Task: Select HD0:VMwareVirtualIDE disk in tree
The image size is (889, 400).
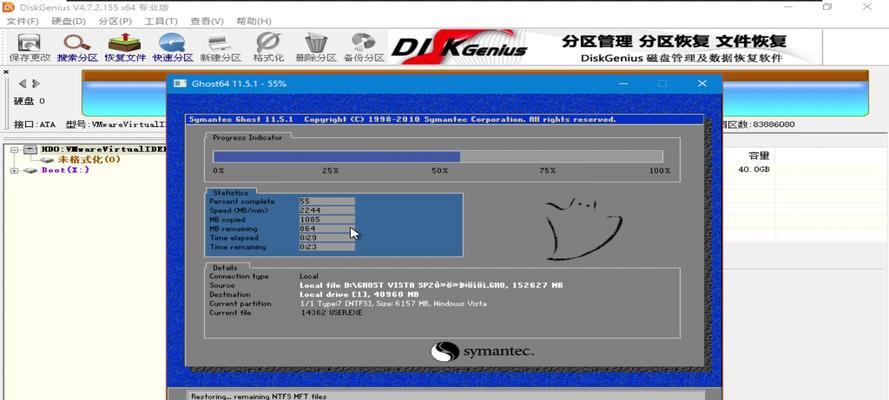Action: click(103, 149)
